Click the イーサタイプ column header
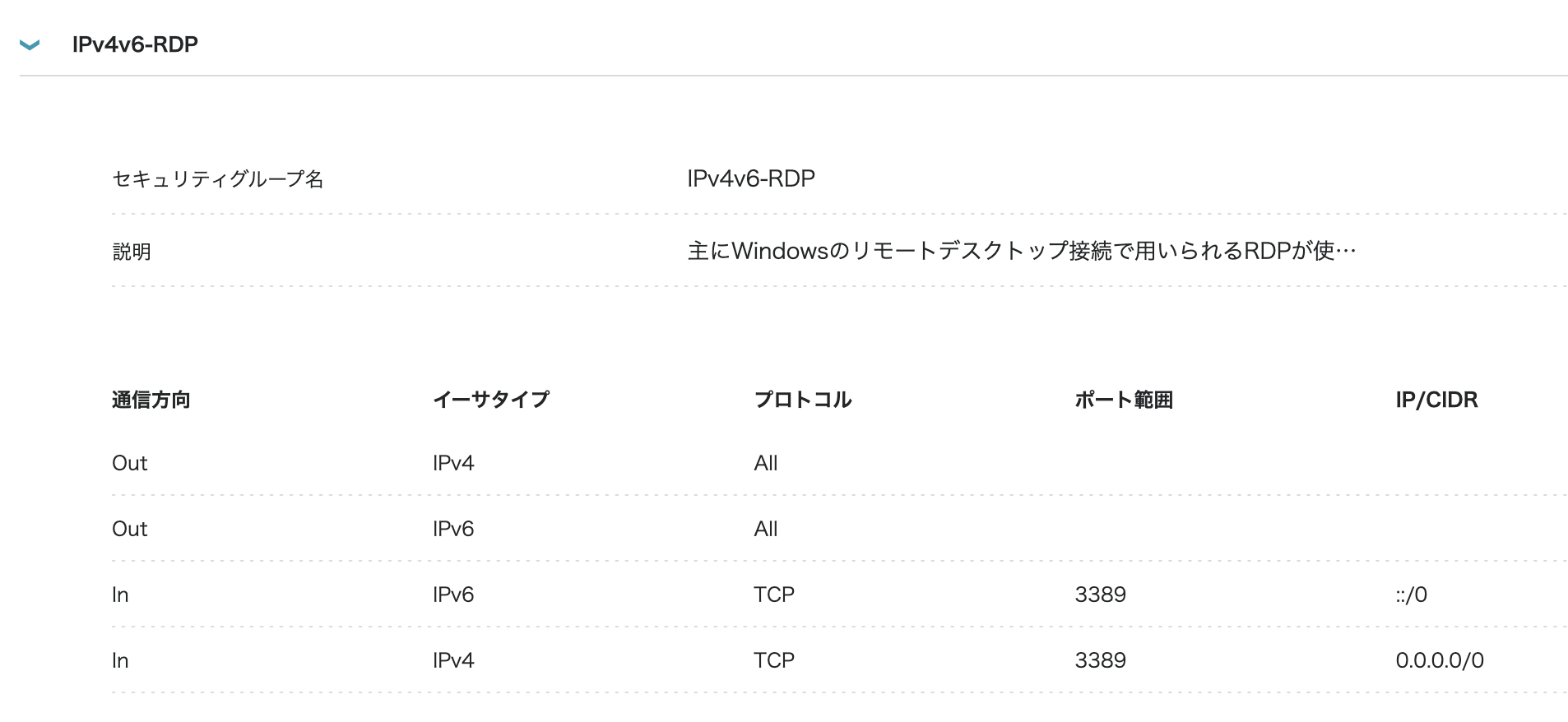1568x722 pixels. [x=491, y=400]
